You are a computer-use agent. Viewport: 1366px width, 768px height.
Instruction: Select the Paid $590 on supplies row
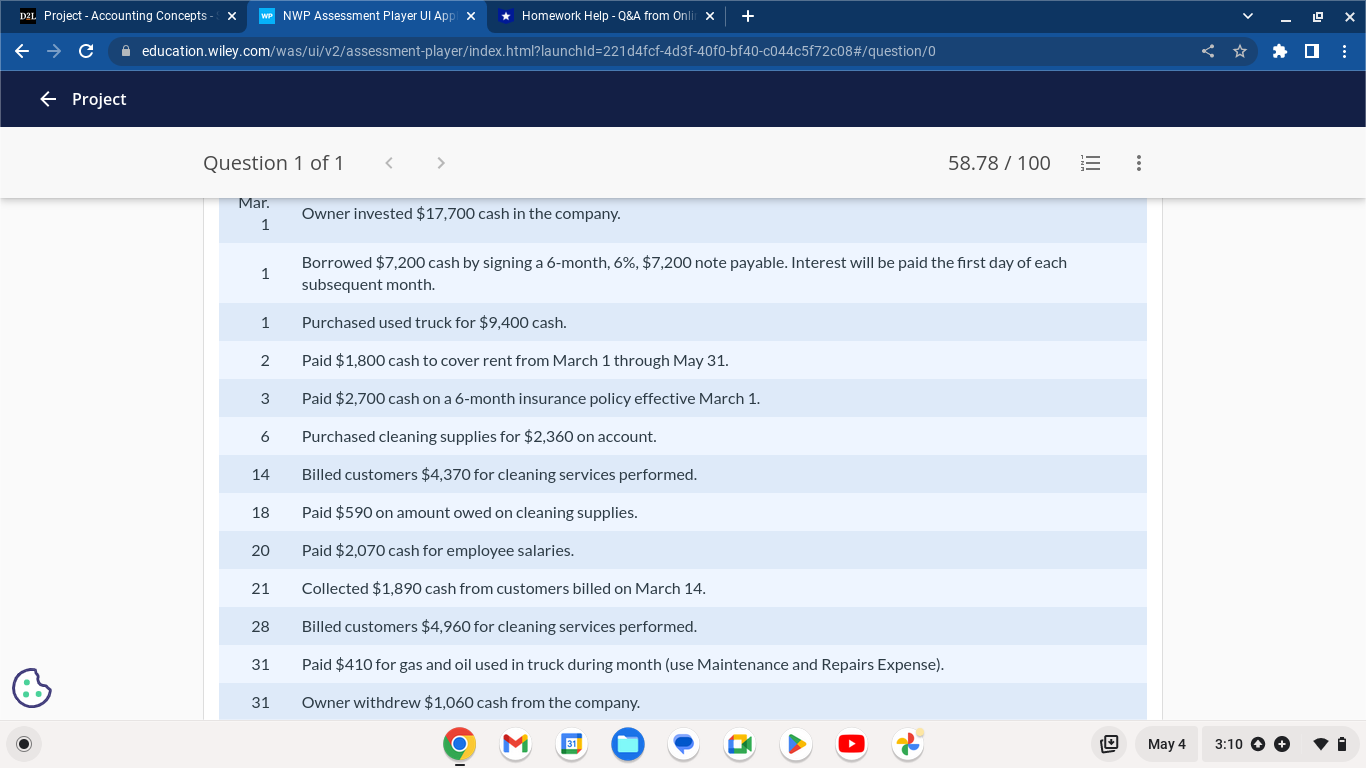[683, 513]
